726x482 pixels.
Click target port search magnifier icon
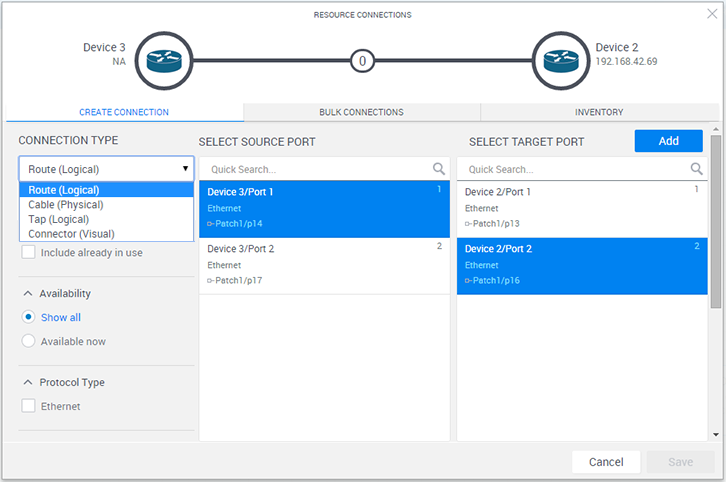pos(697,169)
